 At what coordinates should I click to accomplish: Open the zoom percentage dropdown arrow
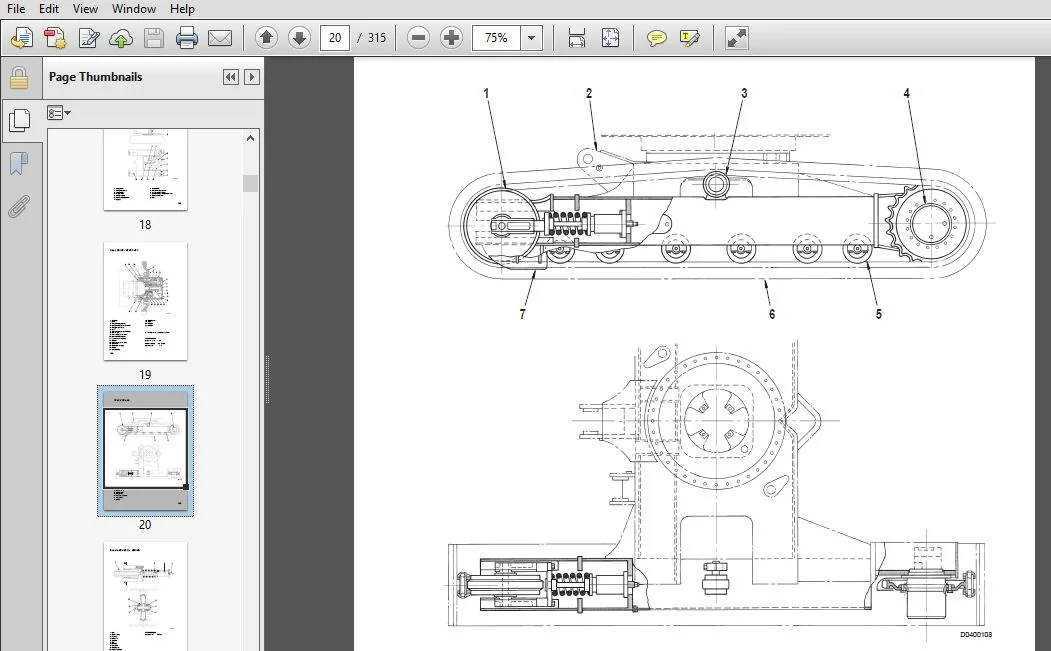532,38
